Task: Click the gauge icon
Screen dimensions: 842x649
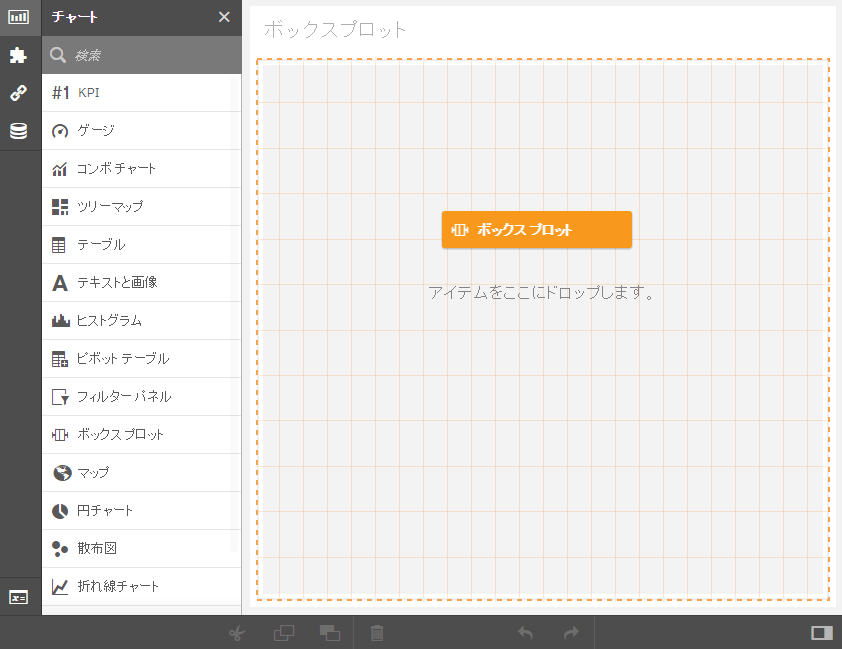Action: pos(60,131)
